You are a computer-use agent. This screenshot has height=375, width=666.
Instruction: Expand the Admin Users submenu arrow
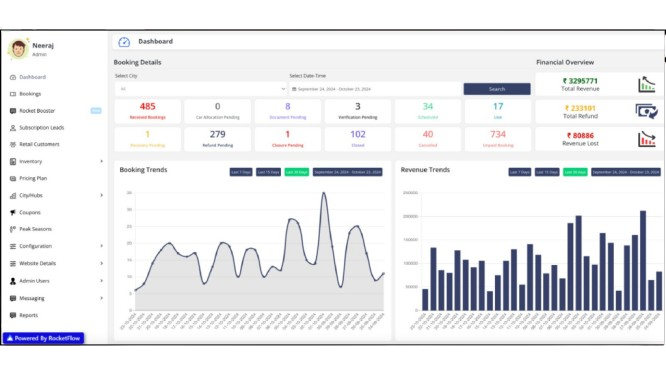click(x=102, y=281)
